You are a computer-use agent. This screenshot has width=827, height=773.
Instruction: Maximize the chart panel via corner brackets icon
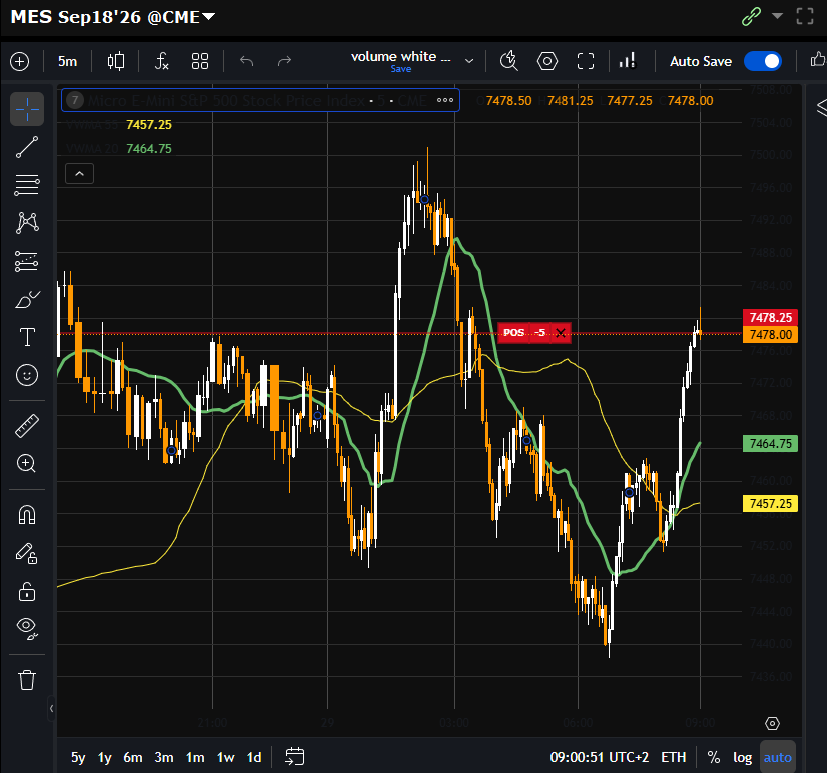coord(805,16)
